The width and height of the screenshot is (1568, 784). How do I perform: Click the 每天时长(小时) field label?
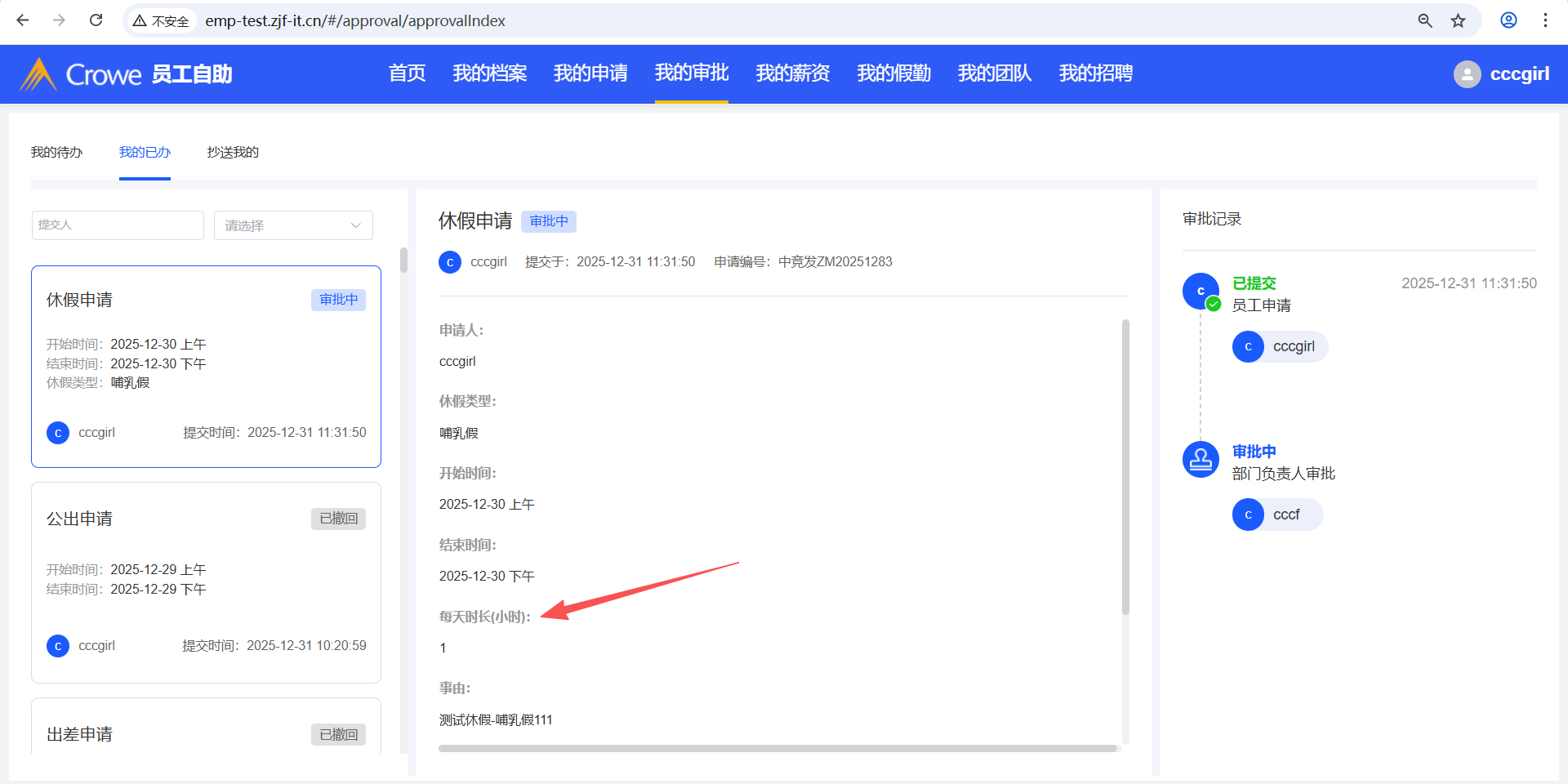485,617
